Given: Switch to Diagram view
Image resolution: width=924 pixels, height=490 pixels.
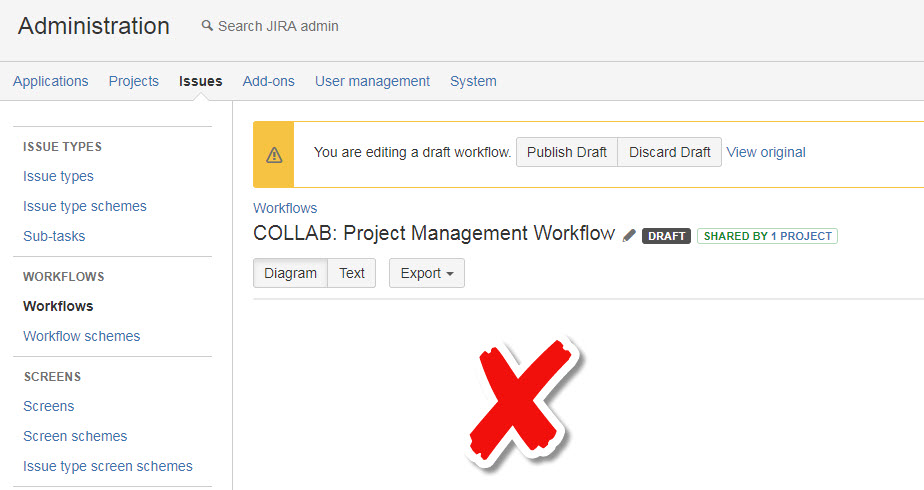Looking at the screenshot, I should (x=291, y=273).
